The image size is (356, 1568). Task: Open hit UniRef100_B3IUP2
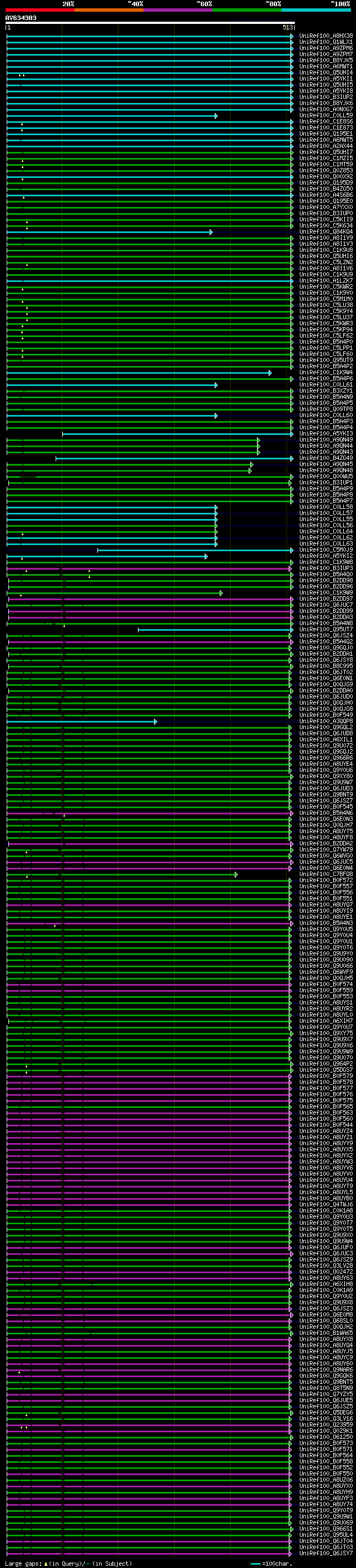pyautogui.click(x=325, y=97)
